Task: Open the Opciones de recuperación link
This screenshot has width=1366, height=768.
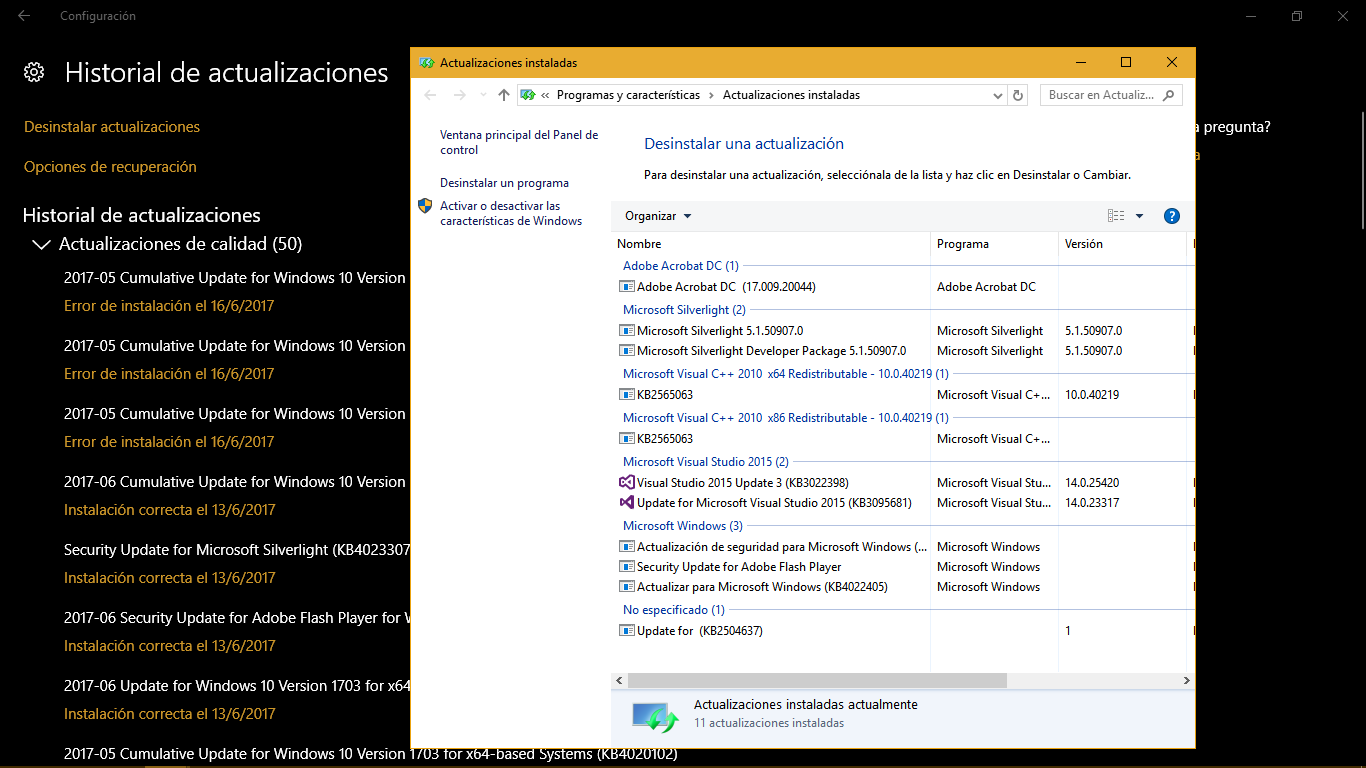Action: (x=110, y=167)
